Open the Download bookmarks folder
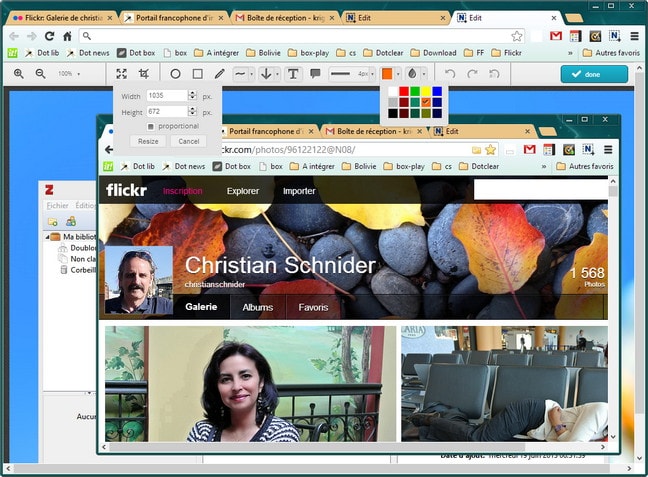 pos(434,53)
